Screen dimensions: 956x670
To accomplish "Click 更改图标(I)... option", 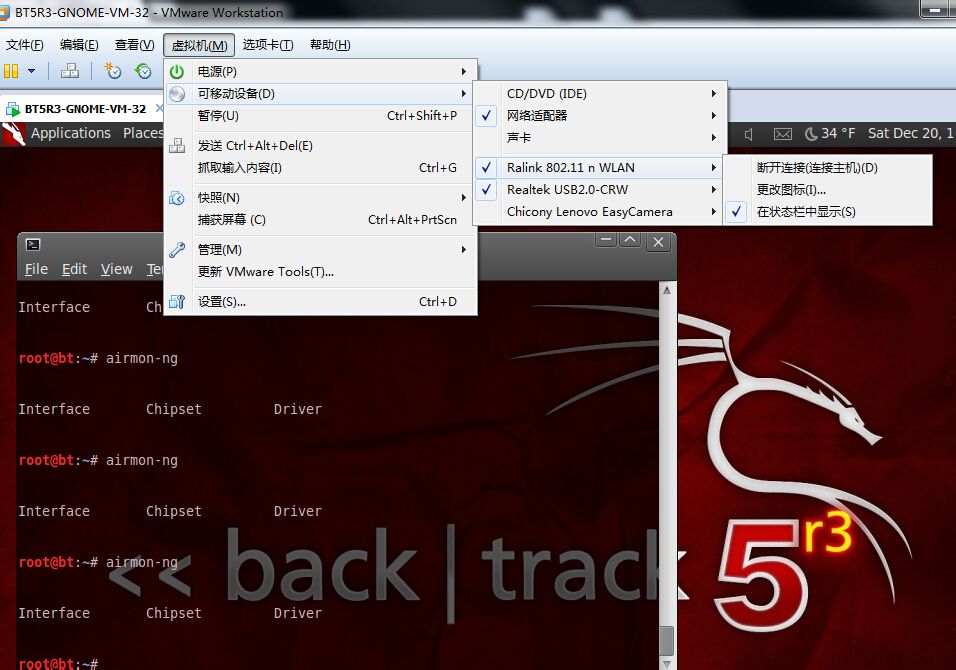I will click(827, 190).
